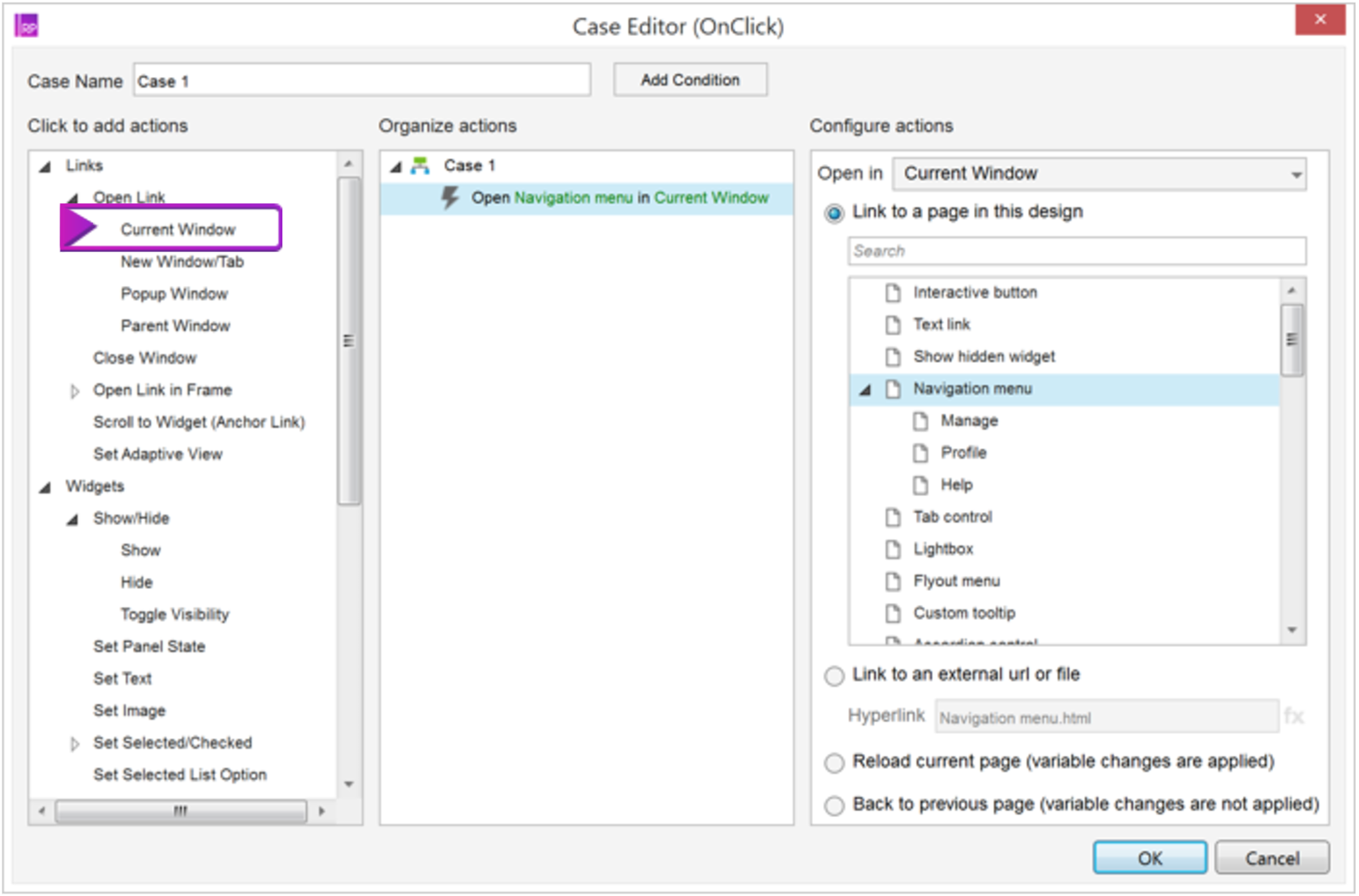Viewport: 1359px width, 896px height.
Task: Select 'Reload current page' option
Action: tap(835, 763)
